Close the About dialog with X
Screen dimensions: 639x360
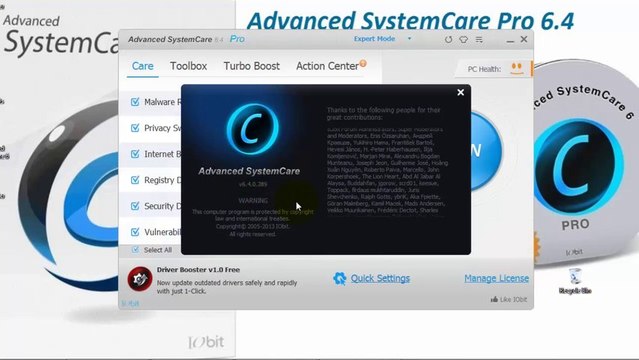point(461,93)
